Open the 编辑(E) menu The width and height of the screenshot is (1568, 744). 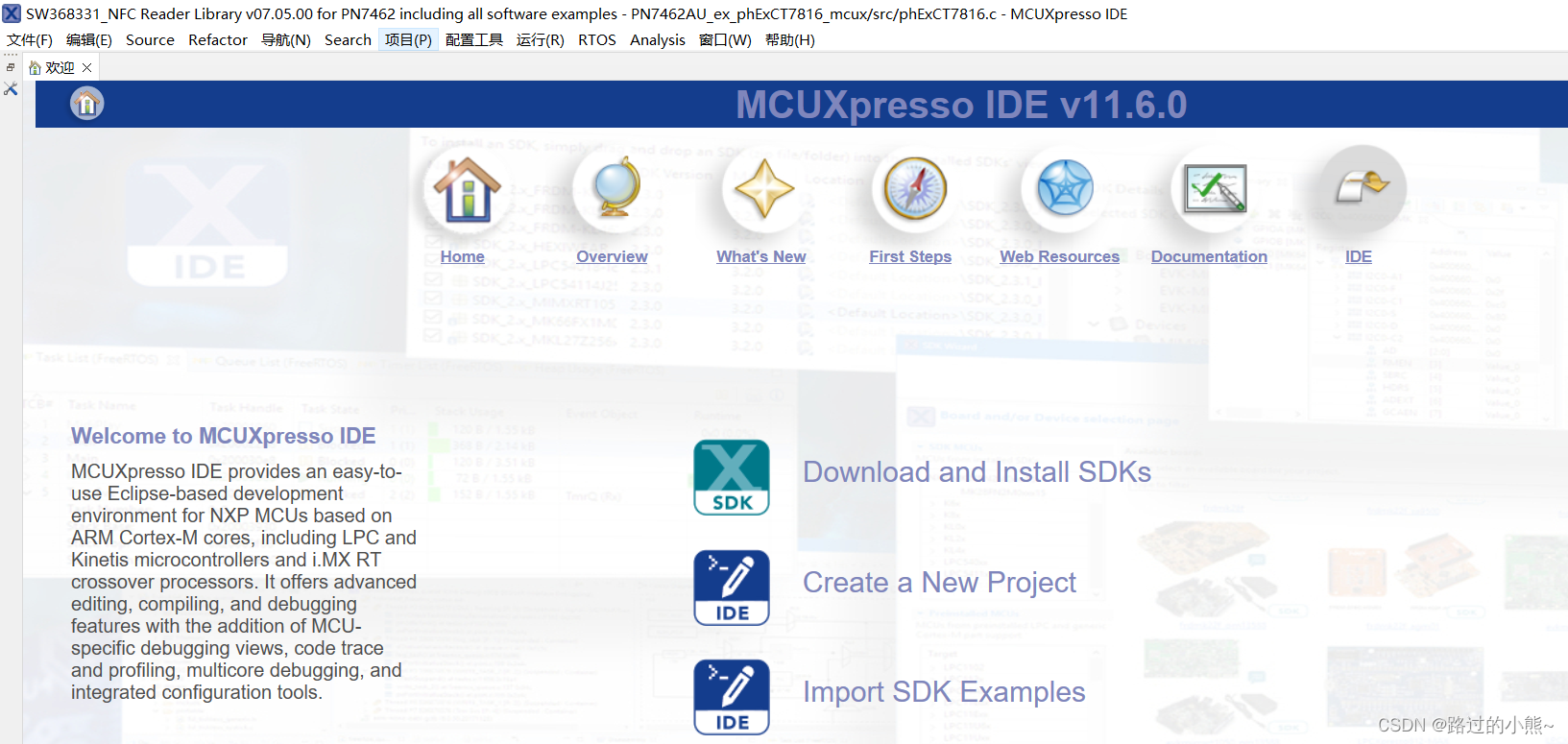click(89, 39)
